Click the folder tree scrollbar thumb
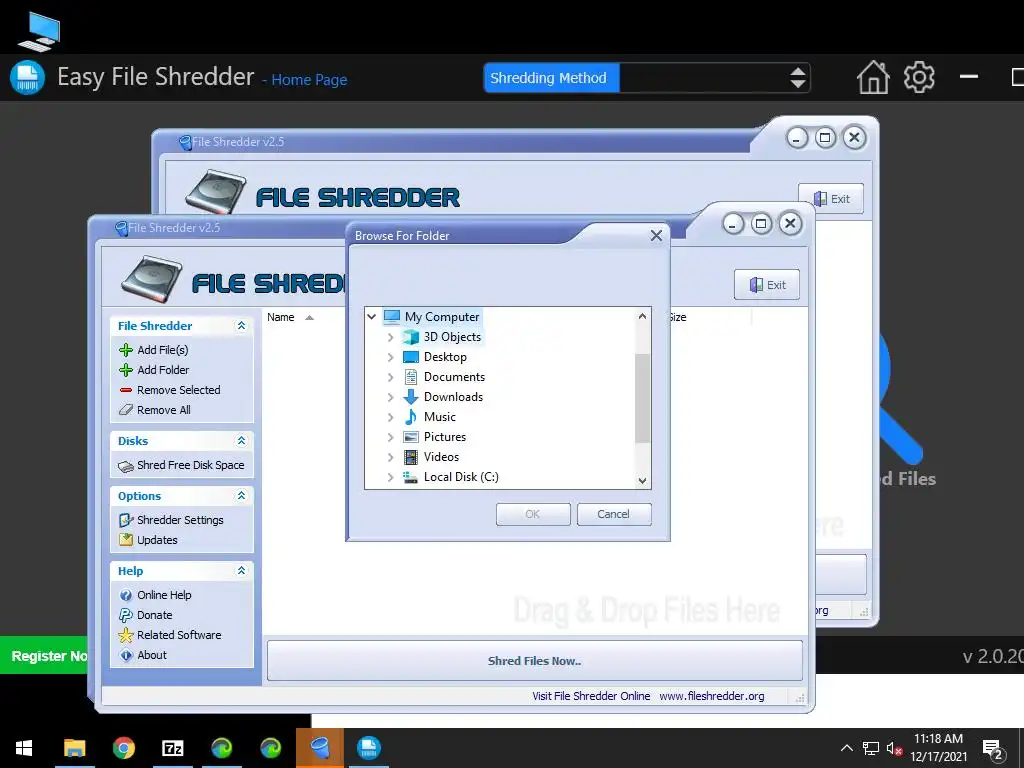 coord(642,398)
